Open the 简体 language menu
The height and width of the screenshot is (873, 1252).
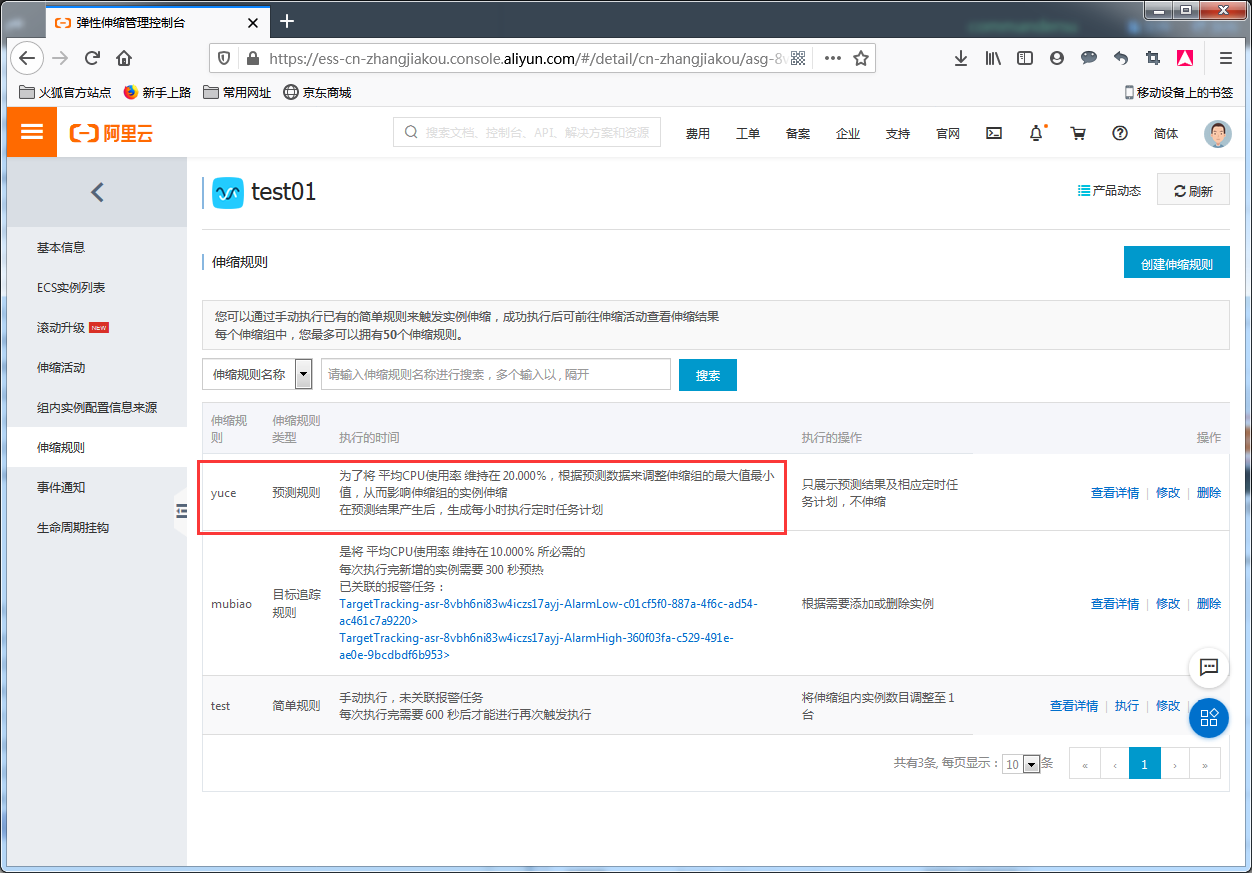coord(1165,133)
